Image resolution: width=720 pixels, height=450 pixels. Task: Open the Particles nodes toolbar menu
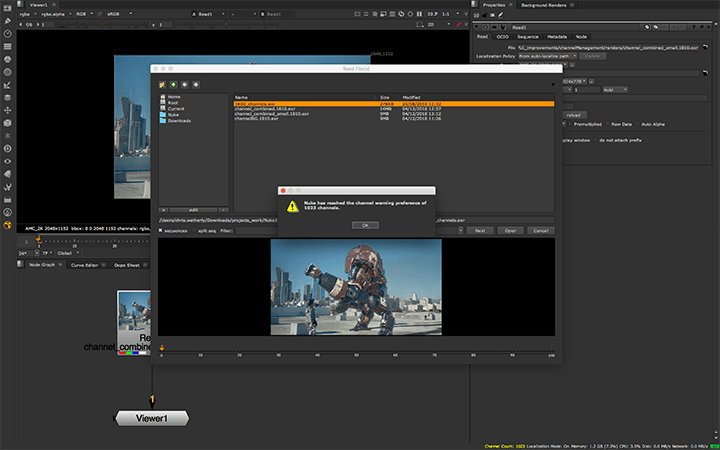[7, 136]
